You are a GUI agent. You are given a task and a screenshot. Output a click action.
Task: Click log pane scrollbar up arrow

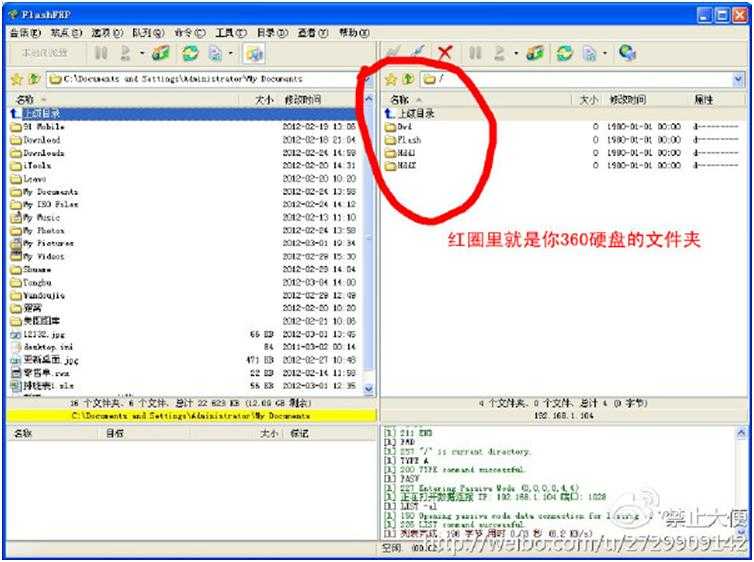pyautogui.click(x=741, y=434)
